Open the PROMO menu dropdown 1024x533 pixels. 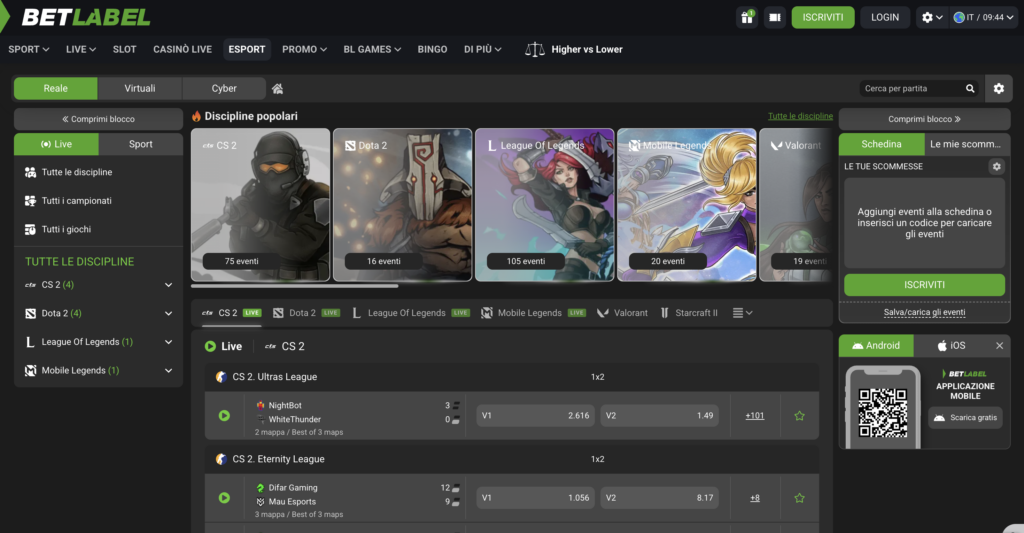304,49
